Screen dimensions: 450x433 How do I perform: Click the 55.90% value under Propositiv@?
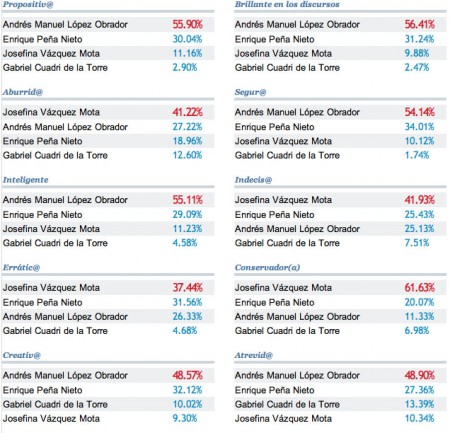tap(187, 24)
